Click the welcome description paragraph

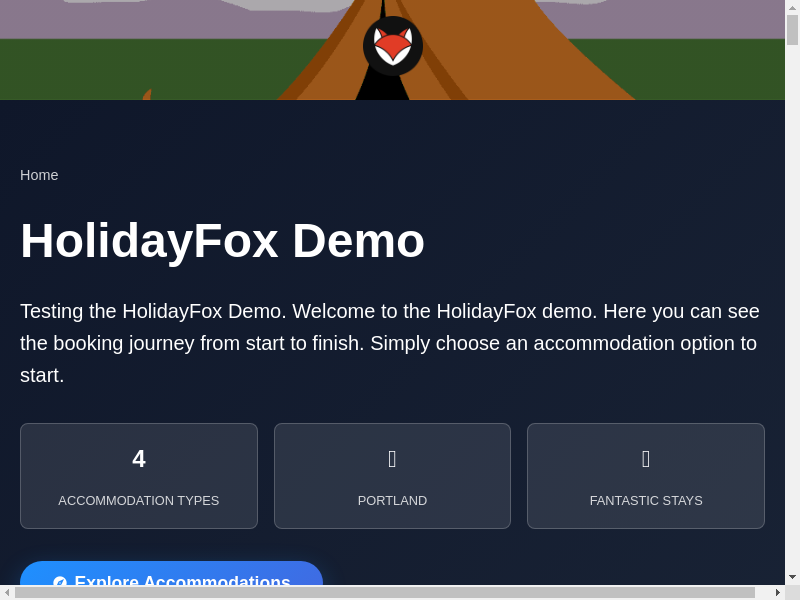[390, 343]
